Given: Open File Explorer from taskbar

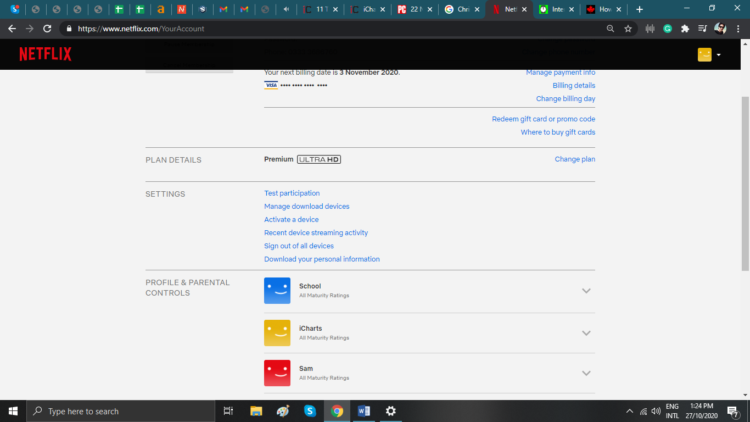Looking at the screenshot, I should coord(256,411).
